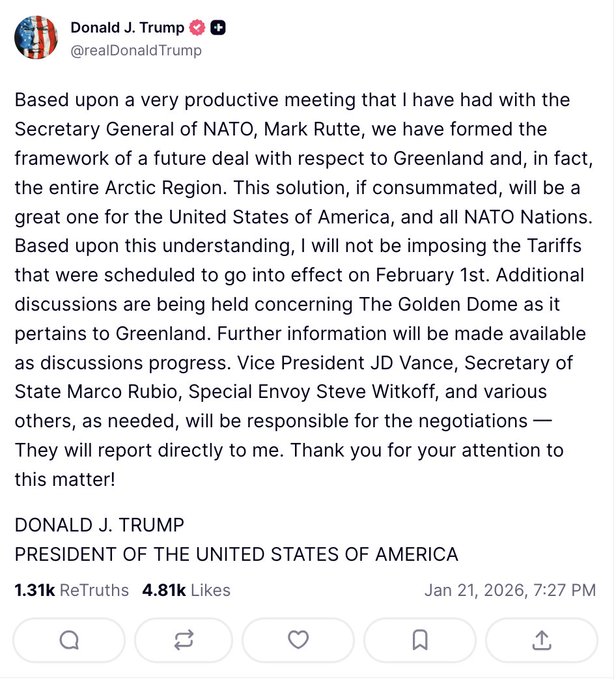Screen dimensions: 616x680
Task: View the 1.31k ReTruths list
Action: coord(72,590)
